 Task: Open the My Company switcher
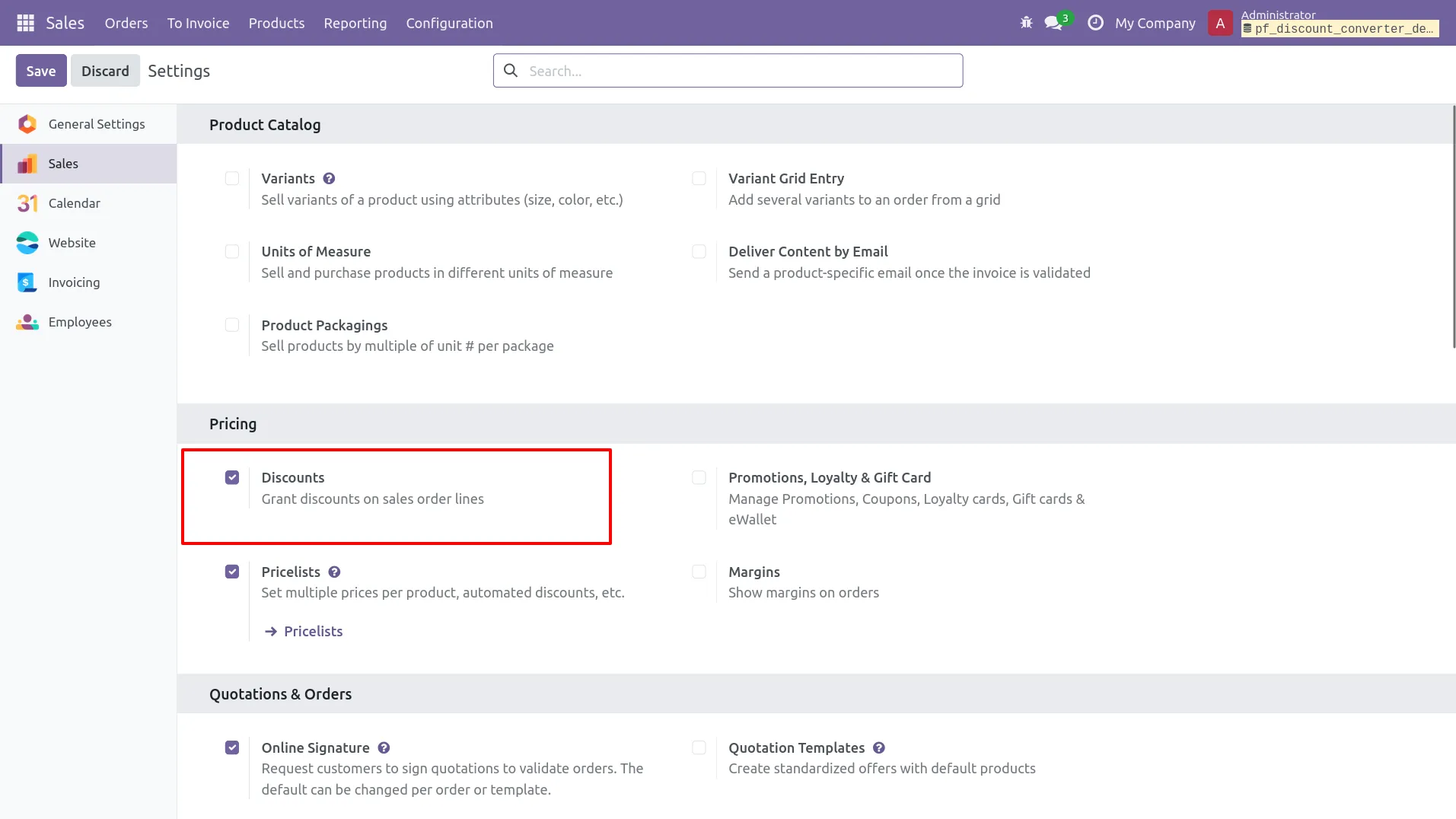(1155, 23)
